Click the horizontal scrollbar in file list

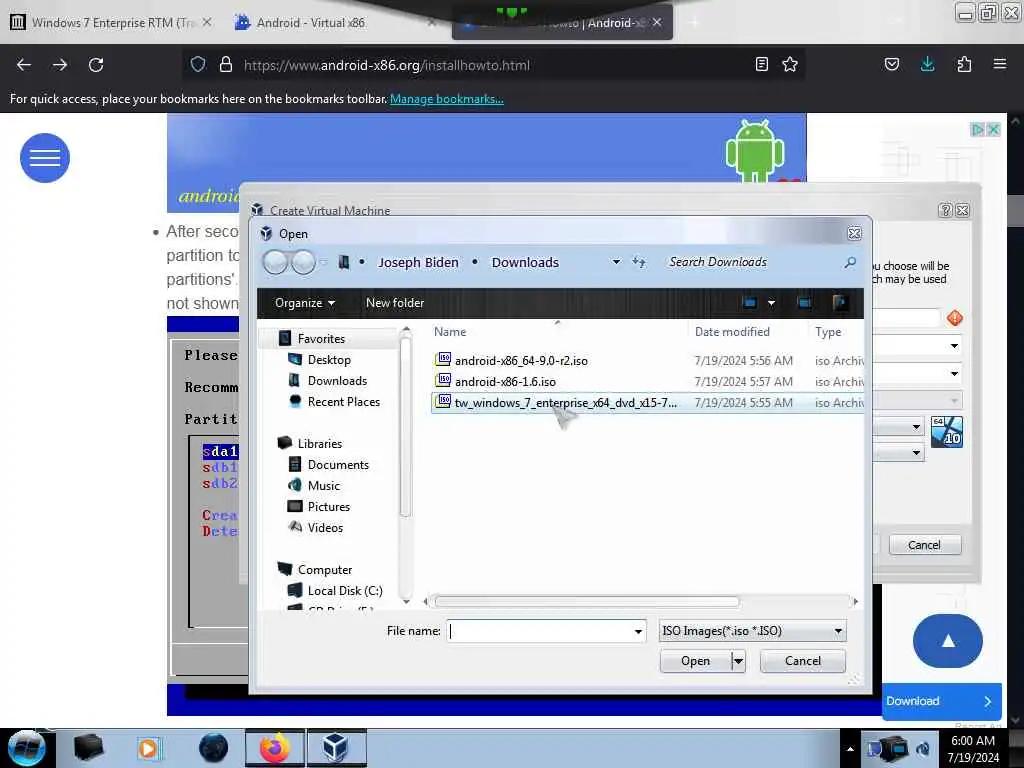[586, 601]
